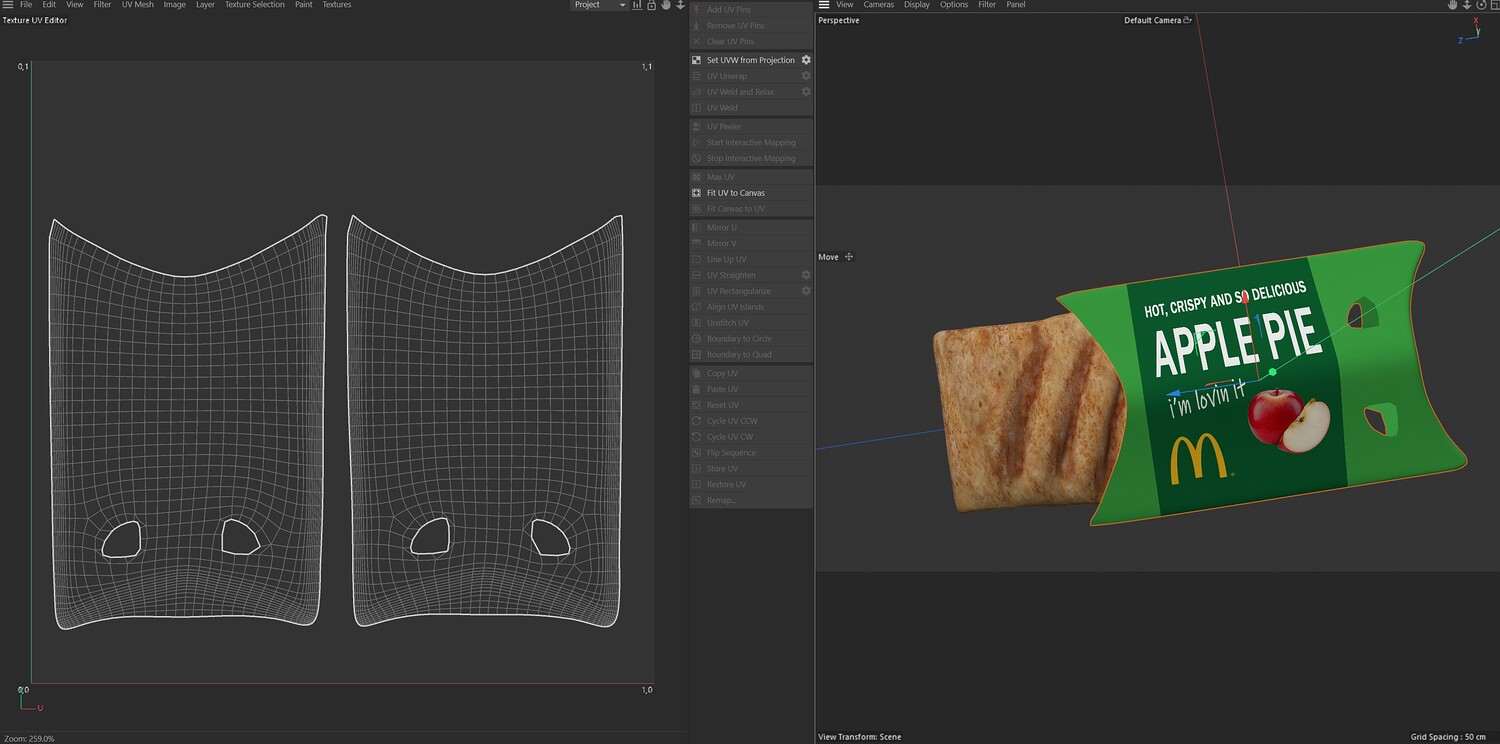Select the UV editor pan hand icon
1500x744 pixels.
666,5
